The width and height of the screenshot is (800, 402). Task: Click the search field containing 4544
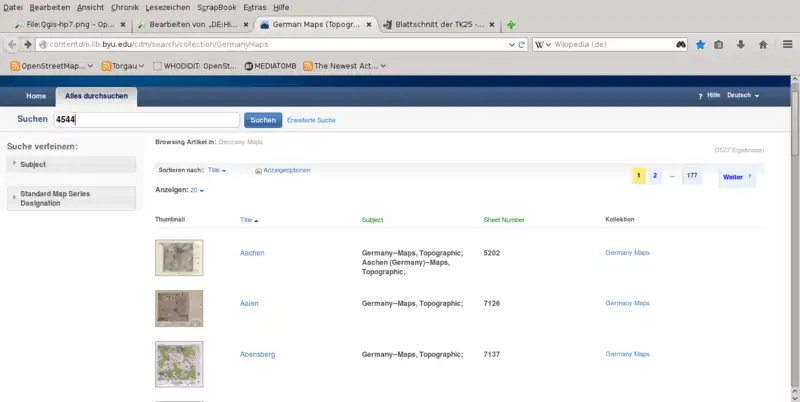tap(146, 120)
